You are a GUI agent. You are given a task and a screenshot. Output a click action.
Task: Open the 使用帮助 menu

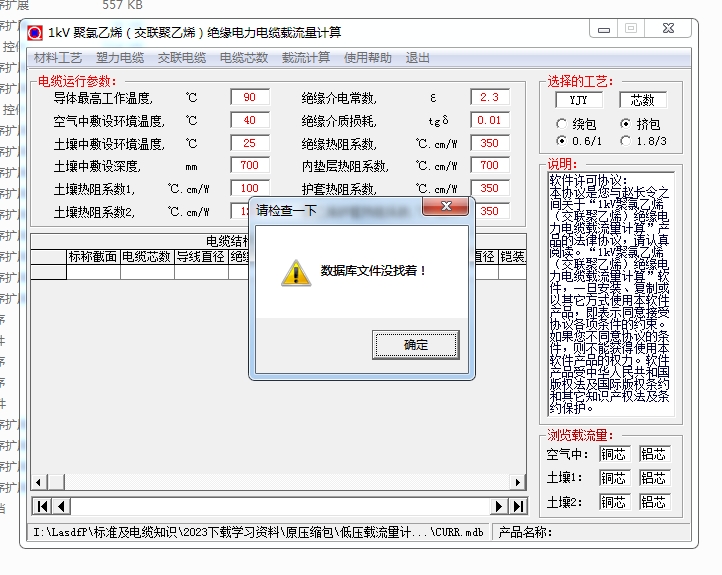(x=368, y=58)
